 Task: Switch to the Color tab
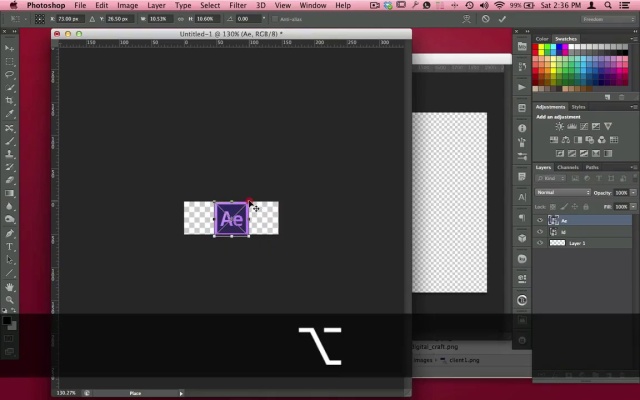coord(542,39)
